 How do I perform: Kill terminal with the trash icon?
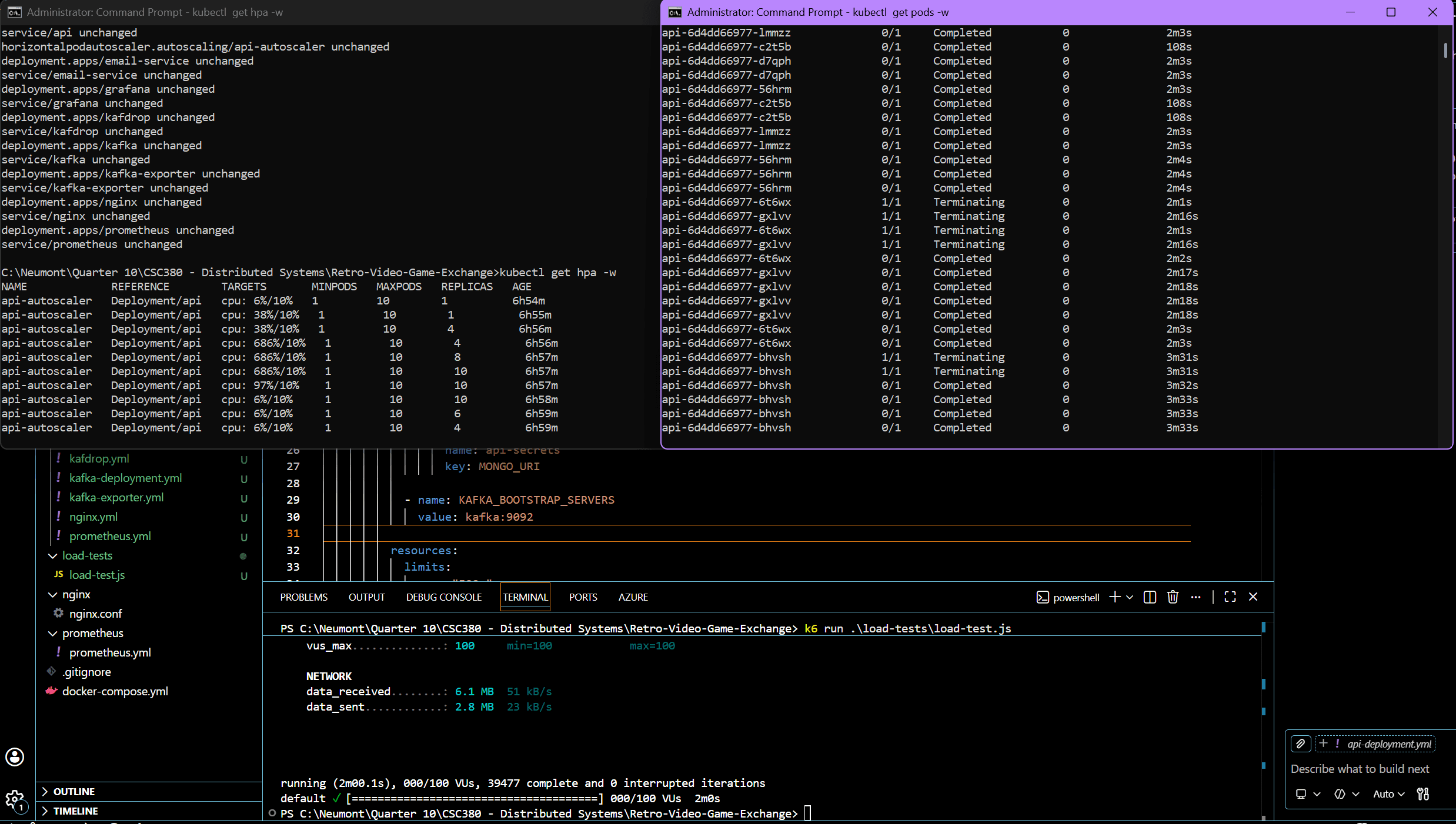coord(1173,597)
